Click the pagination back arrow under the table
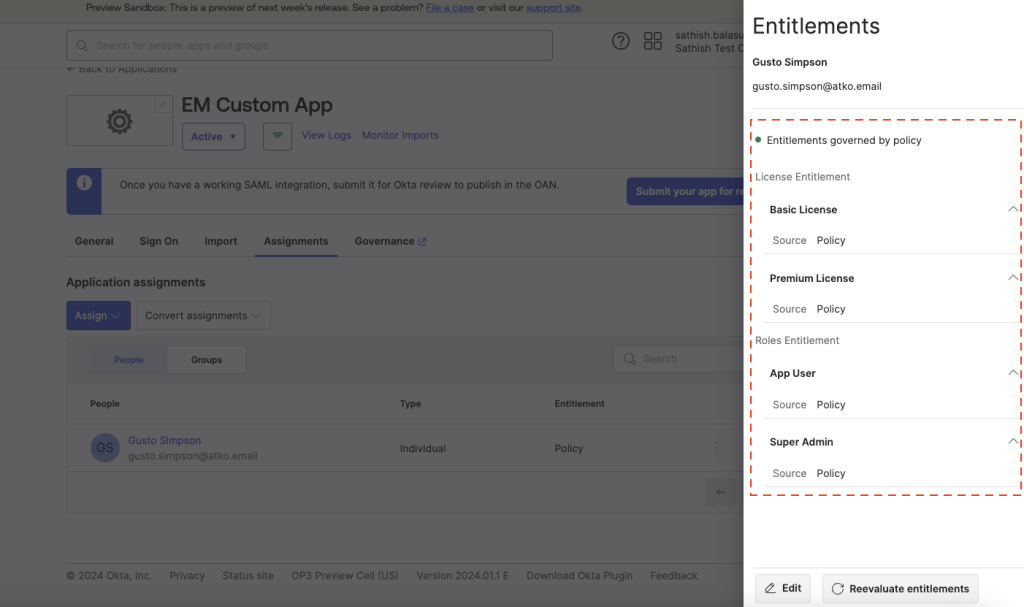Screen dimensions: 1024x607 point(720,491)
